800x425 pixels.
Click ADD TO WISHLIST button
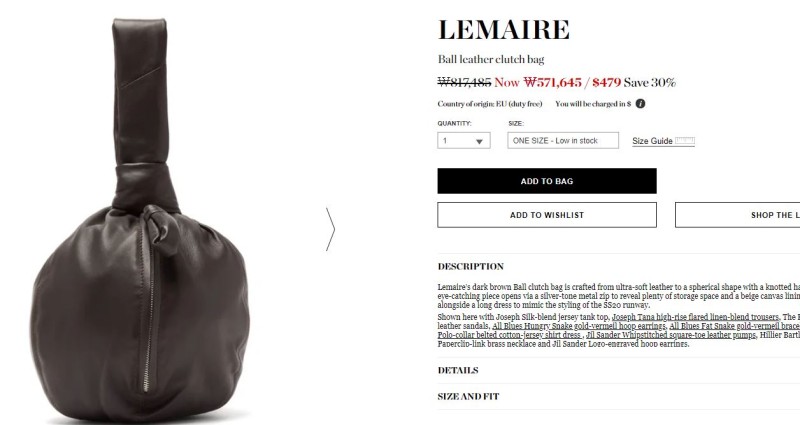click(x=546, y=215)
